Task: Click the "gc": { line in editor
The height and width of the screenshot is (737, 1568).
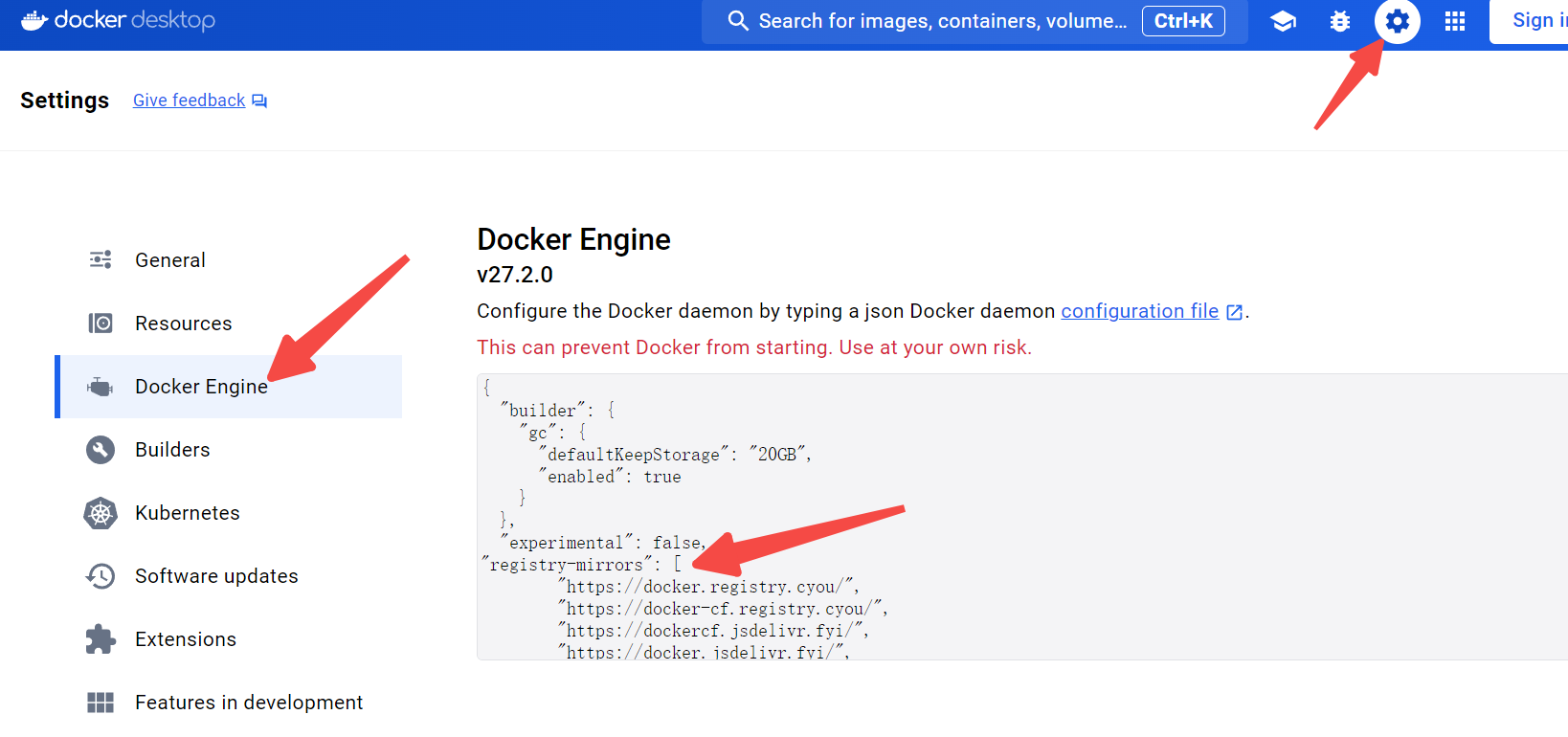Action: coord(551,433)
